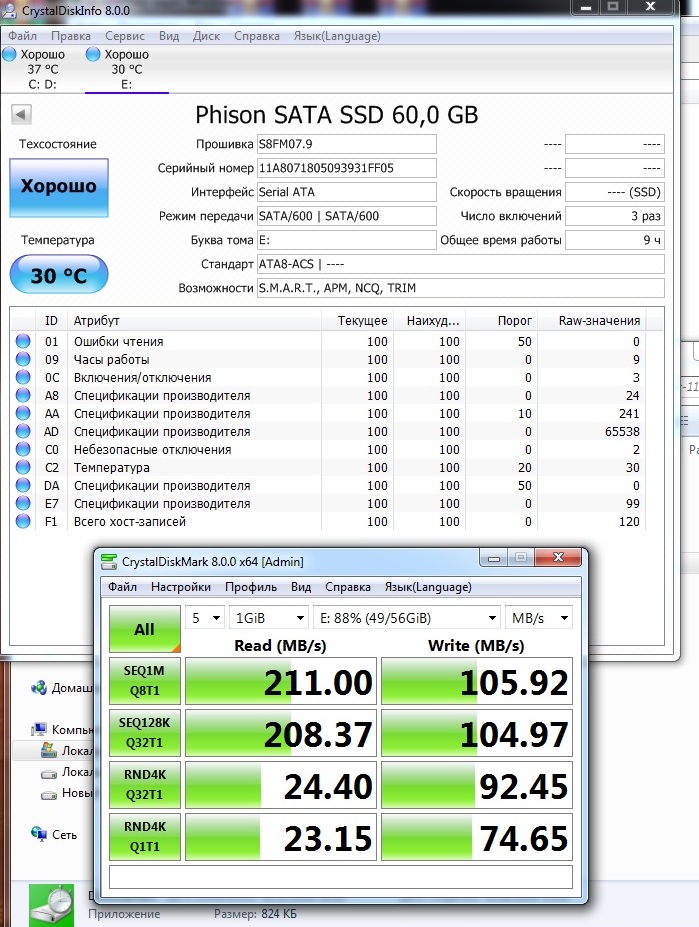Click status circle of attribute 0C Включения/отключения
The height and width of the screenshot is (927, 699).
coord(23,377)
